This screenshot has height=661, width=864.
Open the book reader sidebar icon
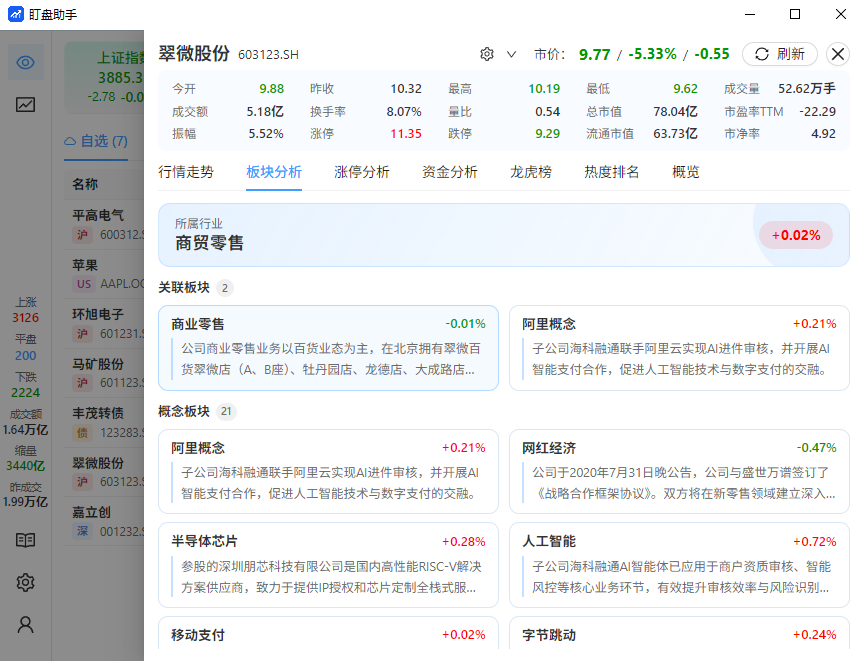(x=25, y=540)
